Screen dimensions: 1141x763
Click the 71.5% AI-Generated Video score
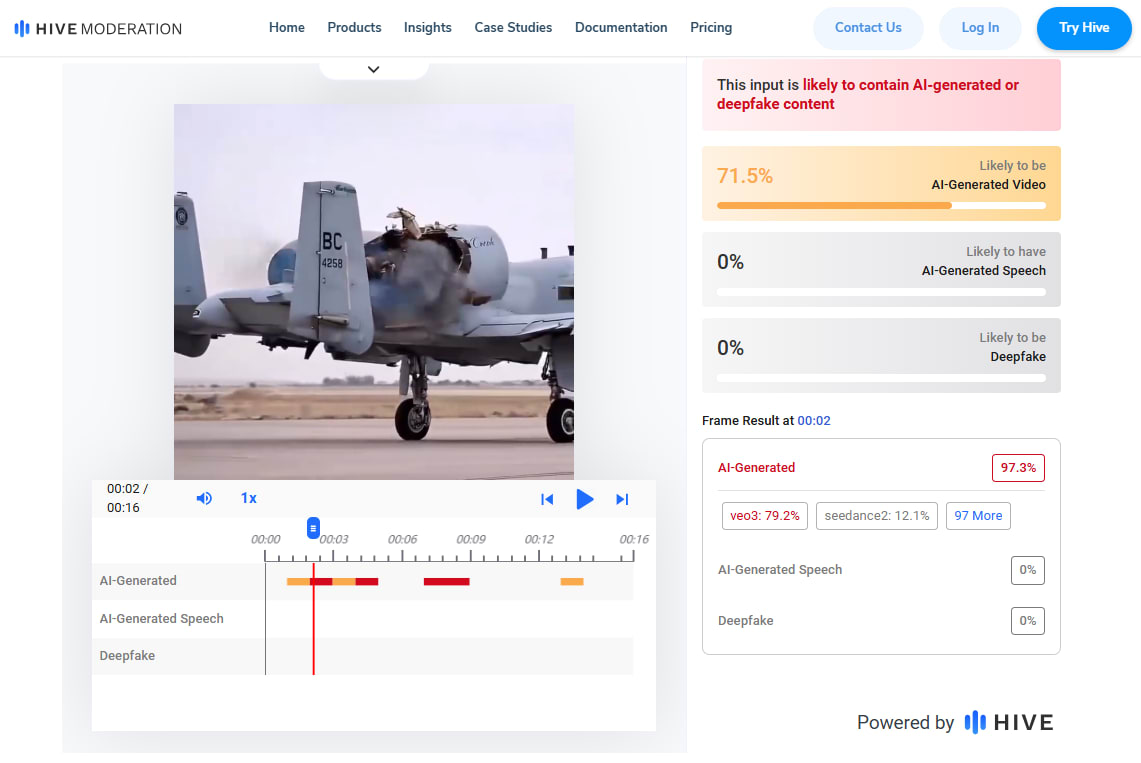pyautogui.click(x=744, y=176)
